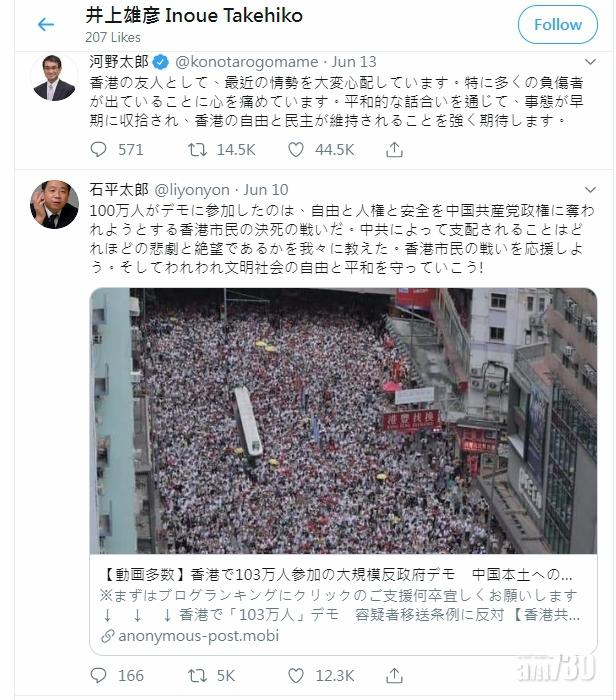Expand options chevron on 石平太郎's tweet
The image size is (616, 700).
590,190
